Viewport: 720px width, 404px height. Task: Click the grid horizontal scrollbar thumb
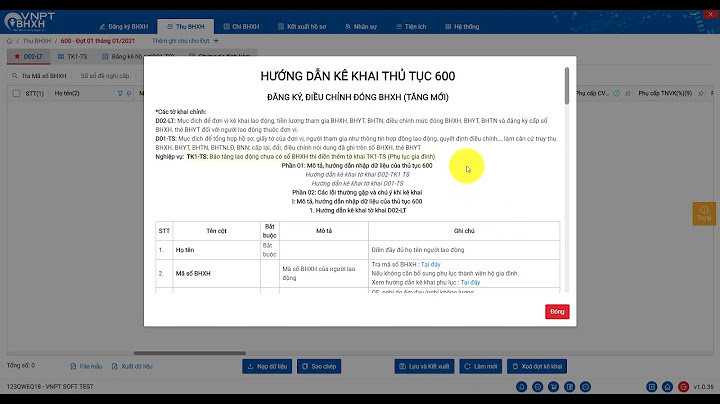[190, 353]
